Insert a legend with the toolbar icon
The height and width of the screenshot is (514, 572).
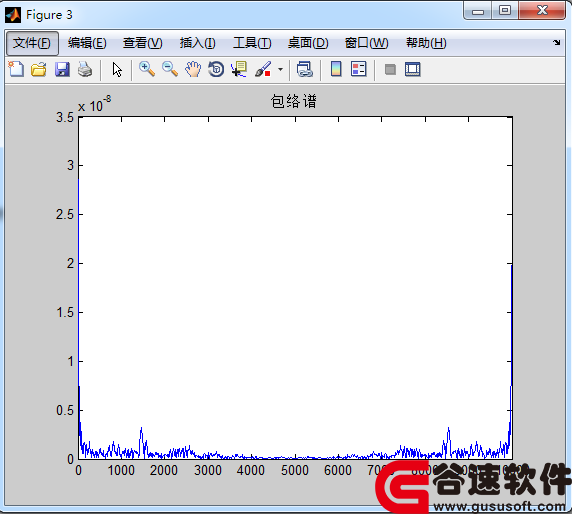[x=359, y=69]
